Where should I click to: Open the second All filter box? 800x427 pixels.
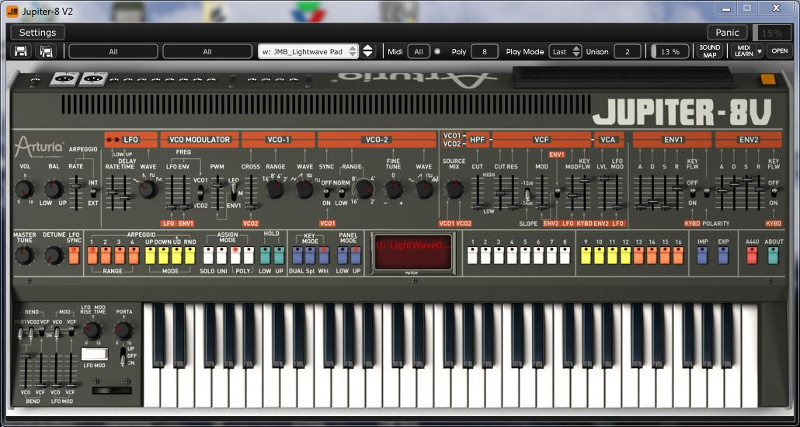[x=207, y=52]
